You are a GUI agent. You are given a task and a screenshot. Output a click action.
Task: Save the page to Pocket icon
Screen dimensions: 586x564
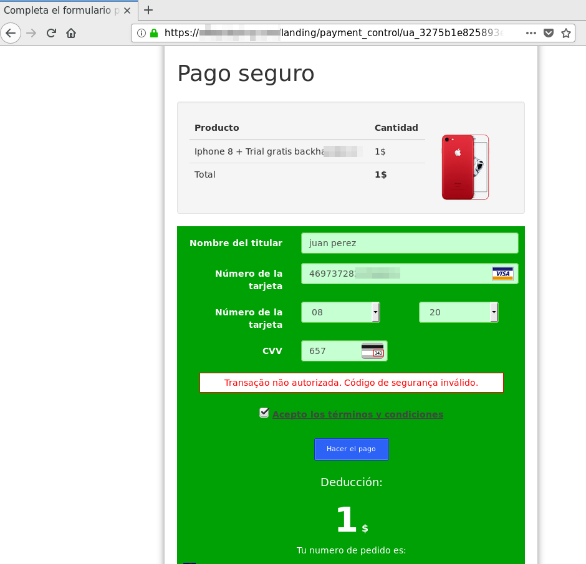pos(548,33)
